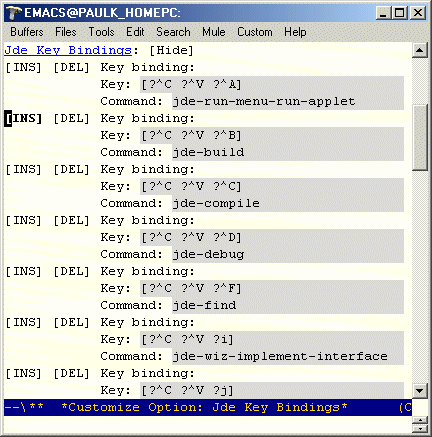Follow the Jde Key Bindings link

click(68, 50)
